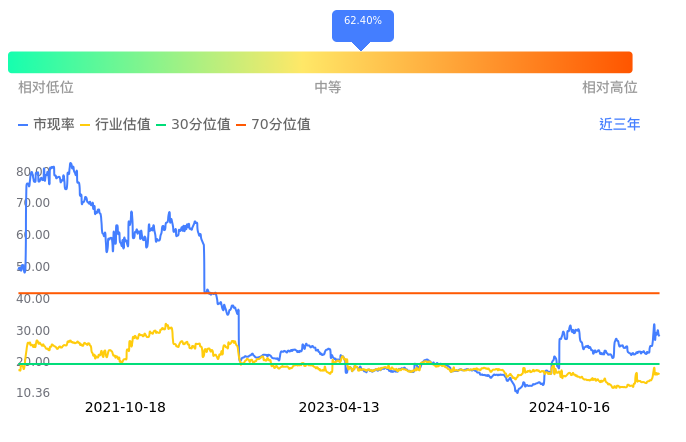Viewport: 686px width, 442px height.
Task: Click the 2023-04-13 date axis label
Action: tap(339, 408)
